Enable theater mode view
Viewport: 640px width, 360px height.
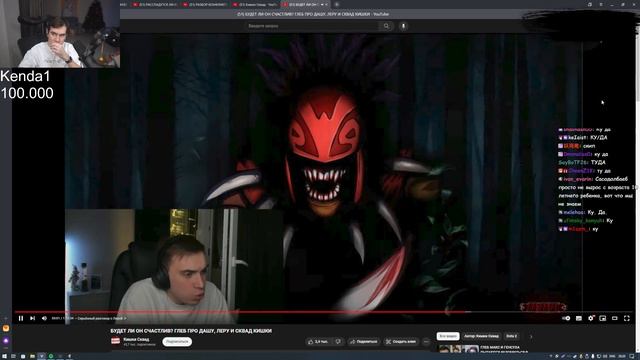coord(615,318)
